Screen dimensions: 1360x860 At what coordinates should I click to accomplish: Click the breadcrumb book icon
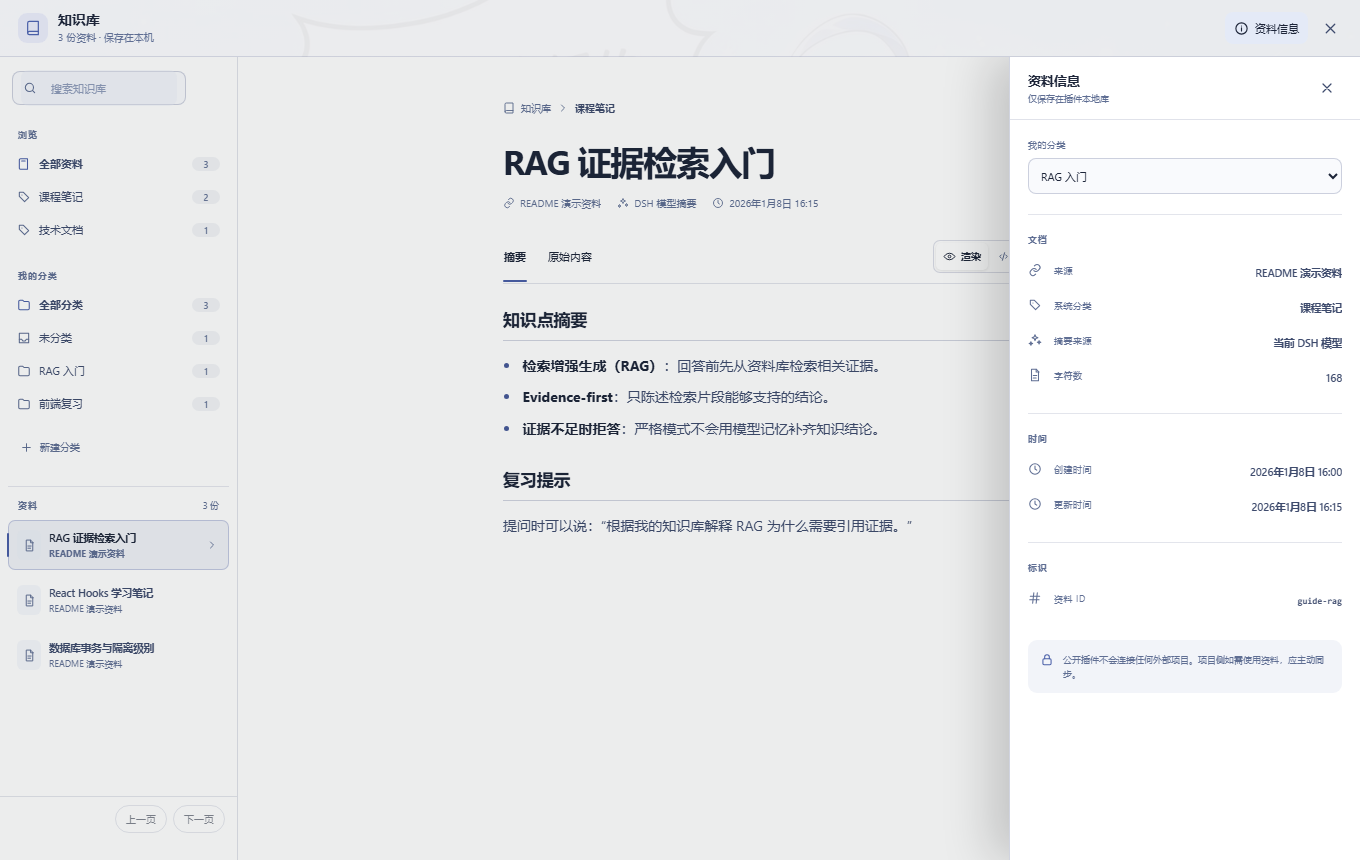click(509, 108)
